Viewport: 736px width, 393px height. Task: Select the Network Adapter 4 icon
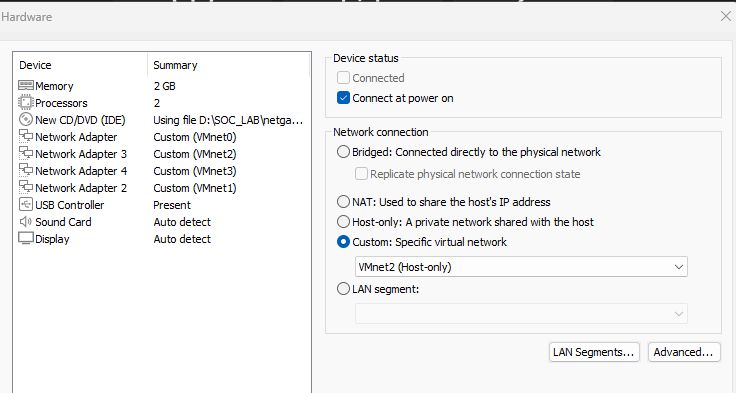click(26, 170)
